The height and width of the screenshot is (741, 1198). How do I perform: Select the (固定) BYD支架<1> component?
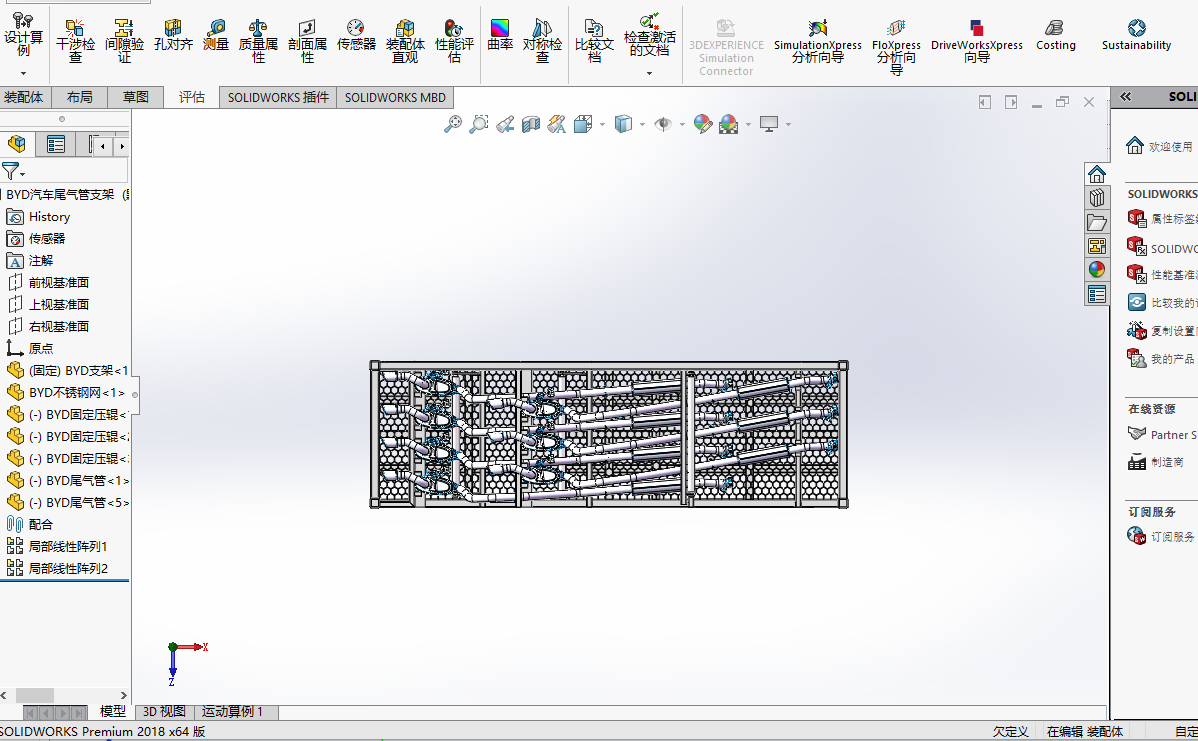pos(67,370)
